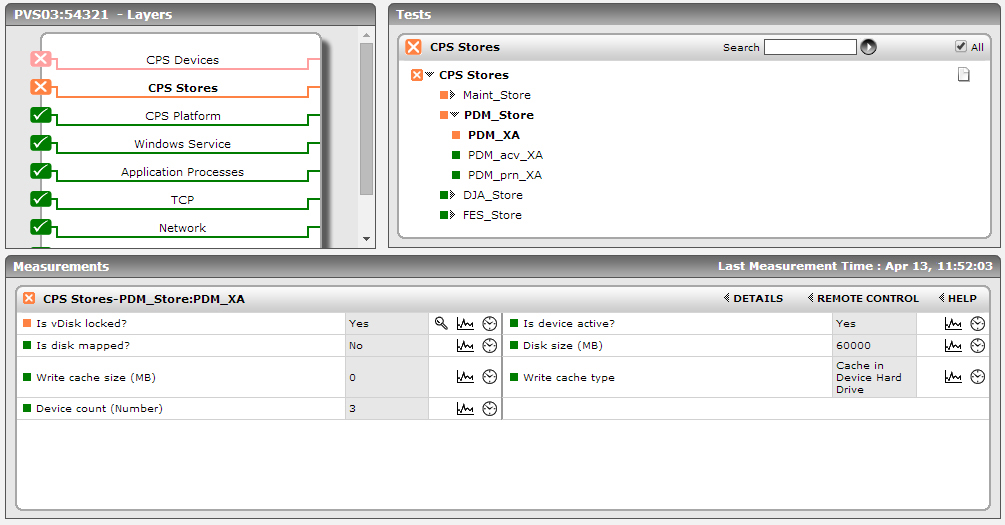This screenshot has height=525, width=1005.
Task: Open history clock for Is vDisk locked
Action: click(x=490, y=324)
